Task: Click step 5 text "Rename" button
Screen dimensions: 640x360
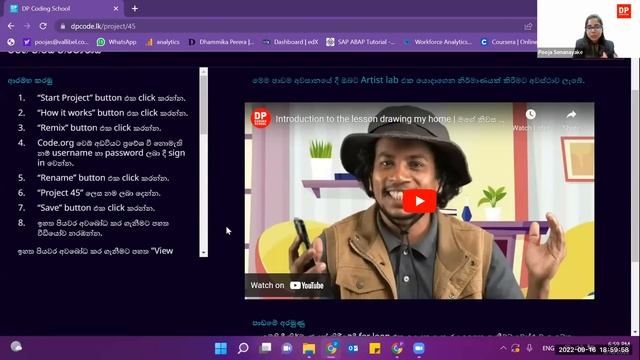Action: pyautogui.click(x=103, y=178)
